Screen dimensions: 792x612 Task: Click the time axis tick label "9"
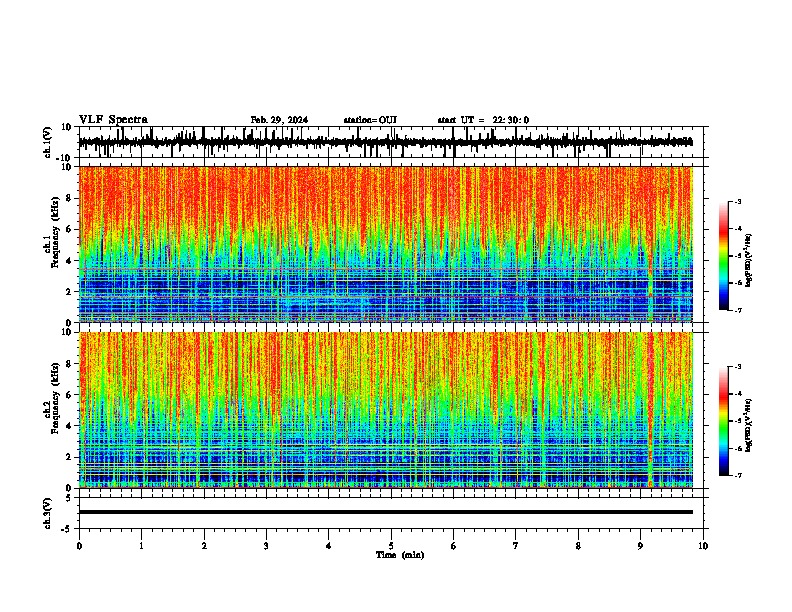point(640,546)
